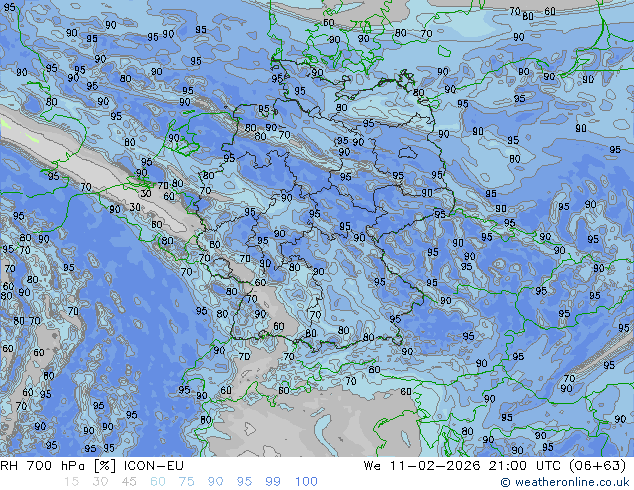Select the legend value 60 in the scale
634x490 pixels.
point(158,482)
